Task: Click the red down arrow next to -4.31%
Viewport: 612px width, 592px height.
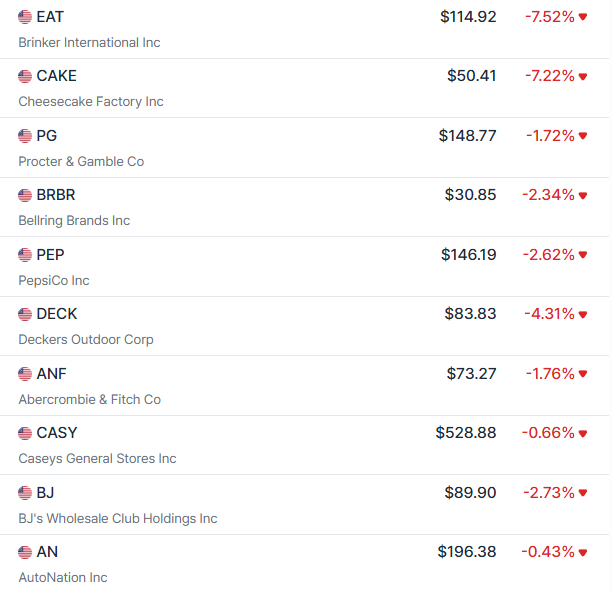Action: tap(583, 314)
